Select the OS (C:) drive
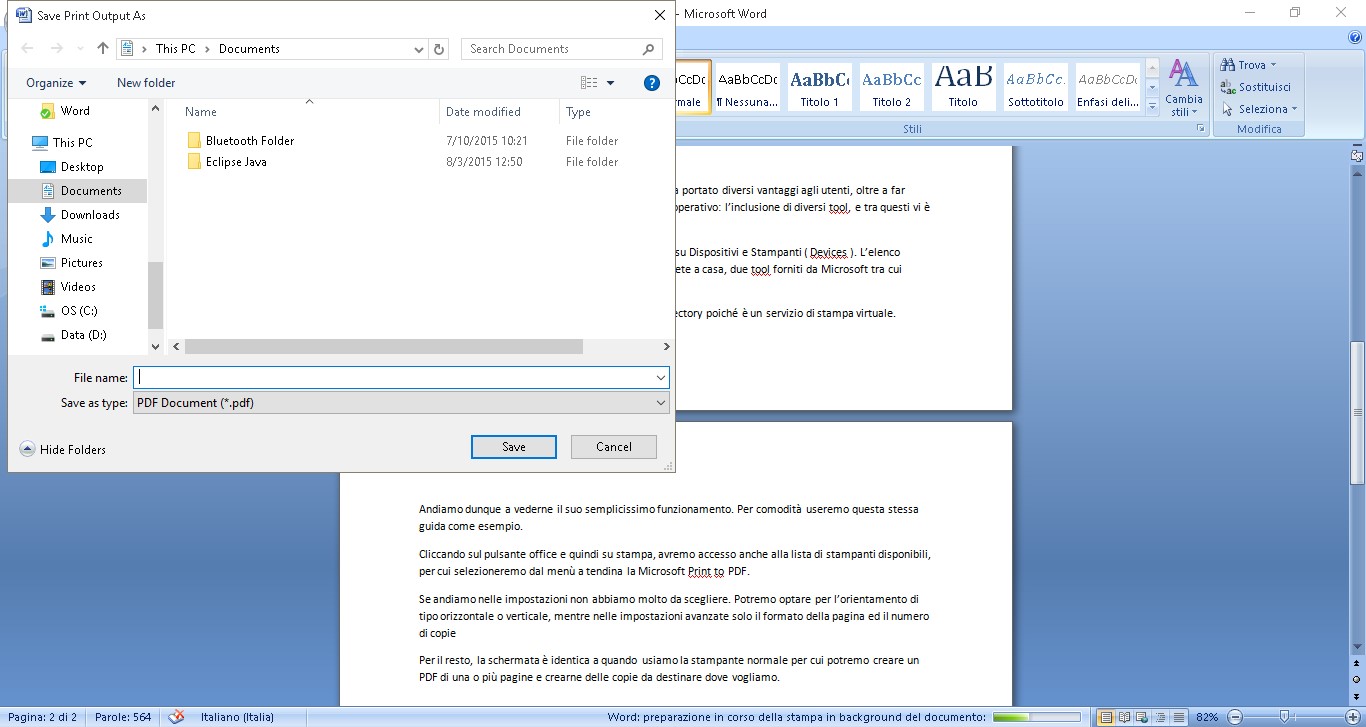Viewport: 1366px width, 727px height. click(79, 311)
